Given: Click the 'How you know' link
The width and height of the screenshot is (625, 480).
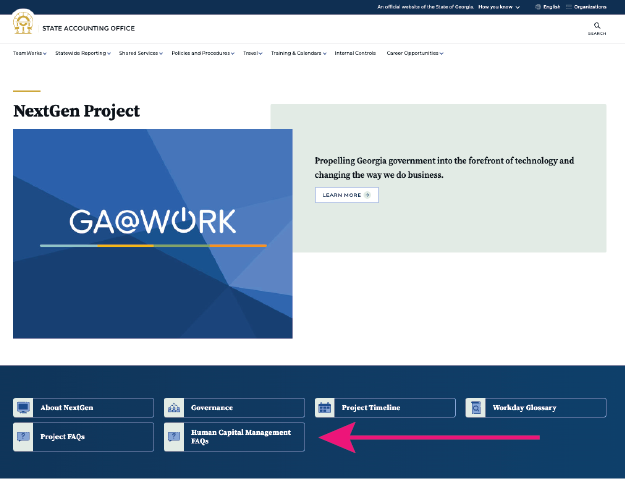Looking at the screenshot, I should (499, 7).
